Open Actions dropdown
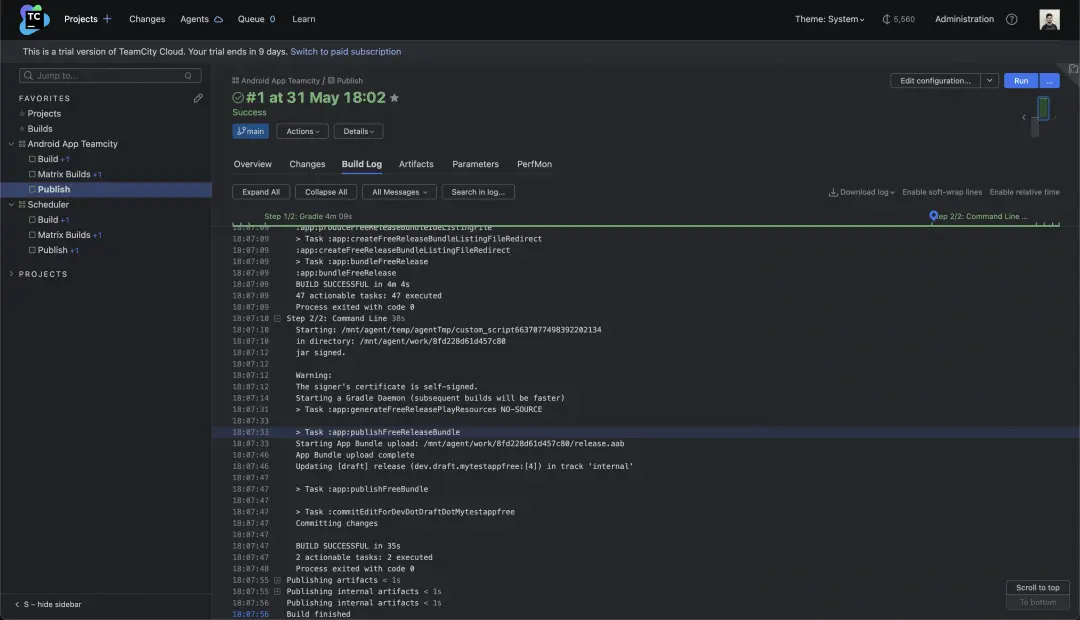Screen dimensions: 1080x620 click(x=302, y=132)
